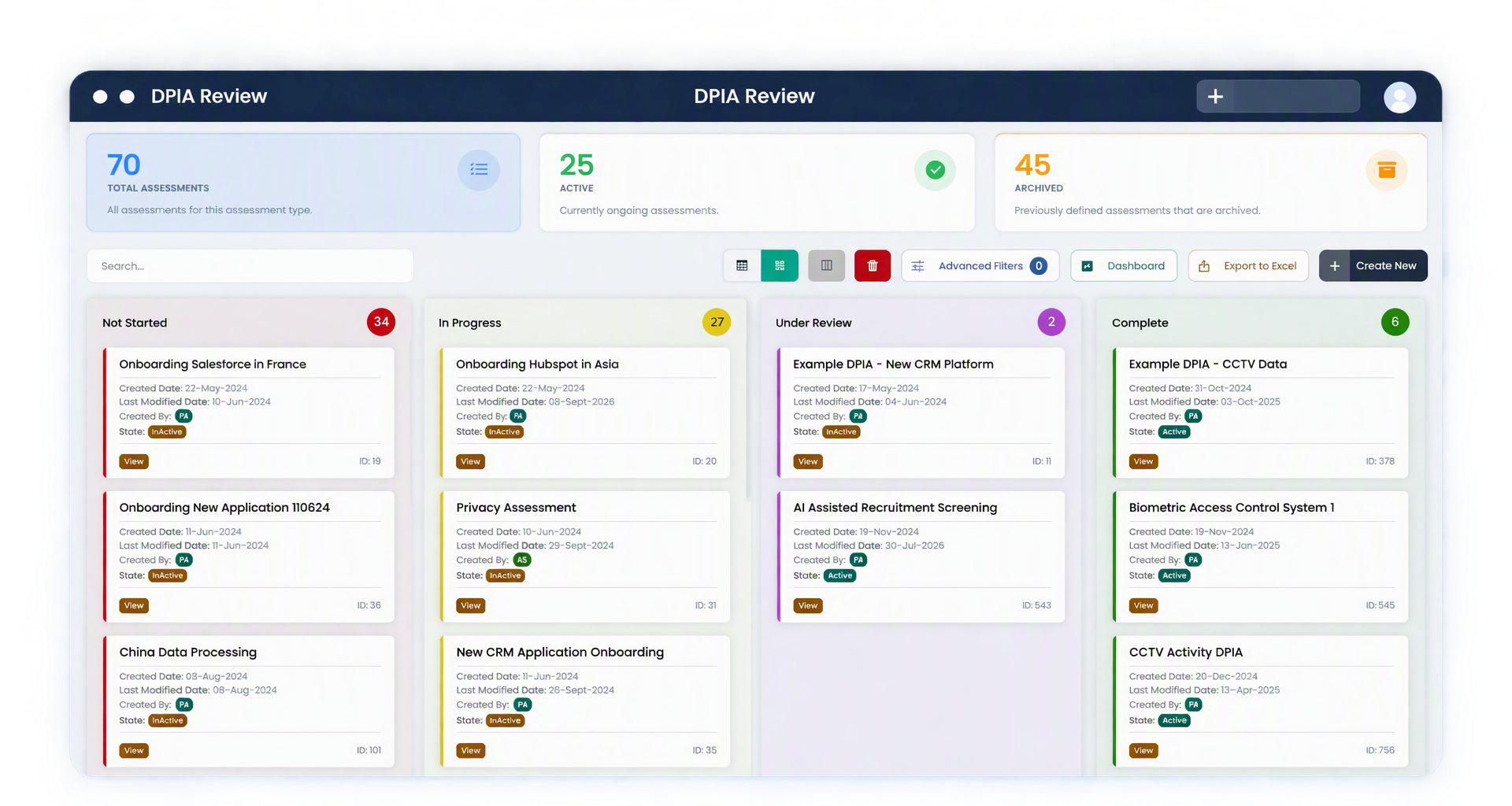
Task: Click the header search box beside plus
Action: point(1296,96)
